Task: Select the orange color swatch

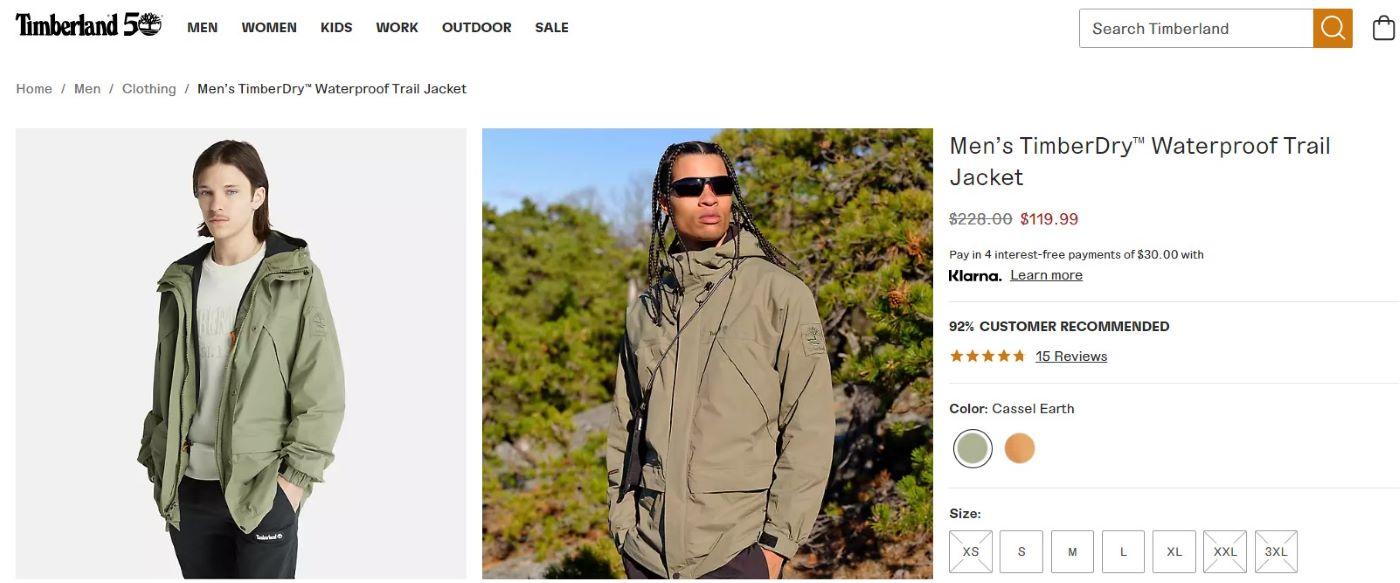Action: click(1019, 448)
